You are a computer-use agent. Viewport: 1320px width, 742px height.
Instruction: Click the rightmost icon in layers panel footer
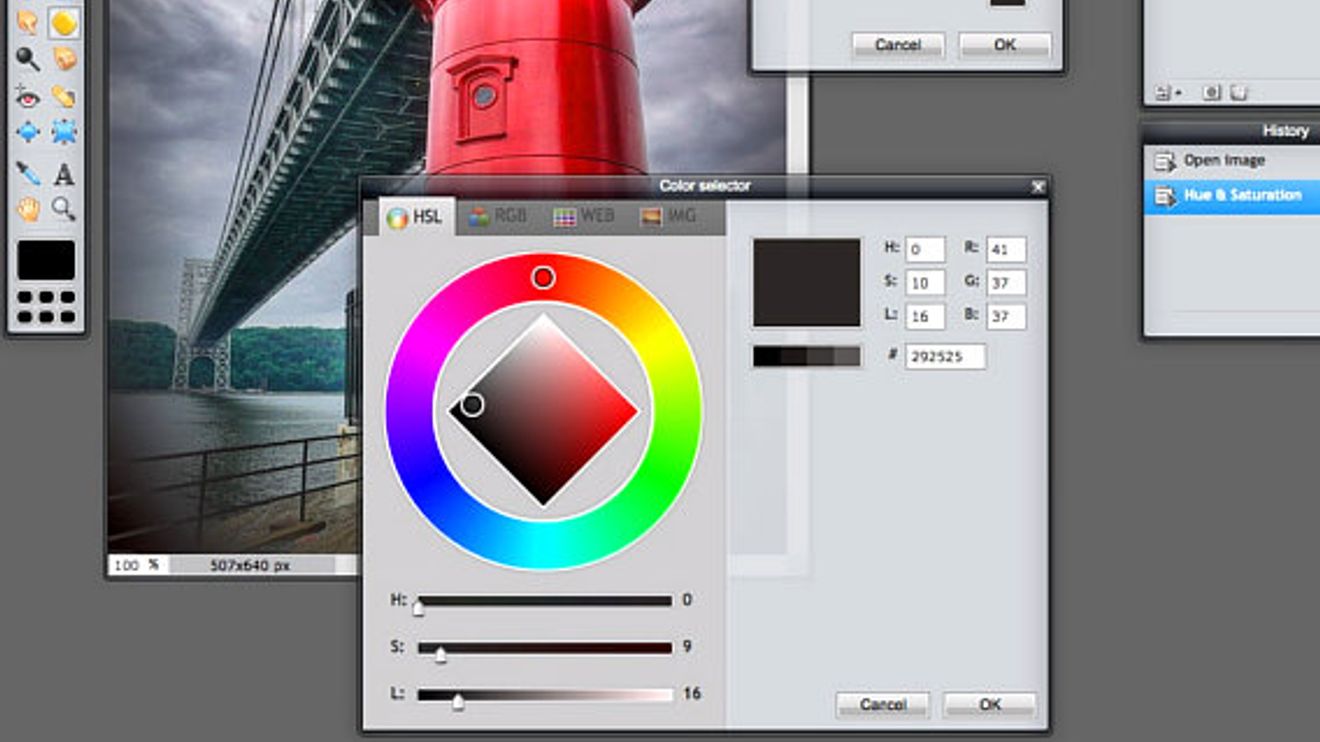coord(1238,92)
